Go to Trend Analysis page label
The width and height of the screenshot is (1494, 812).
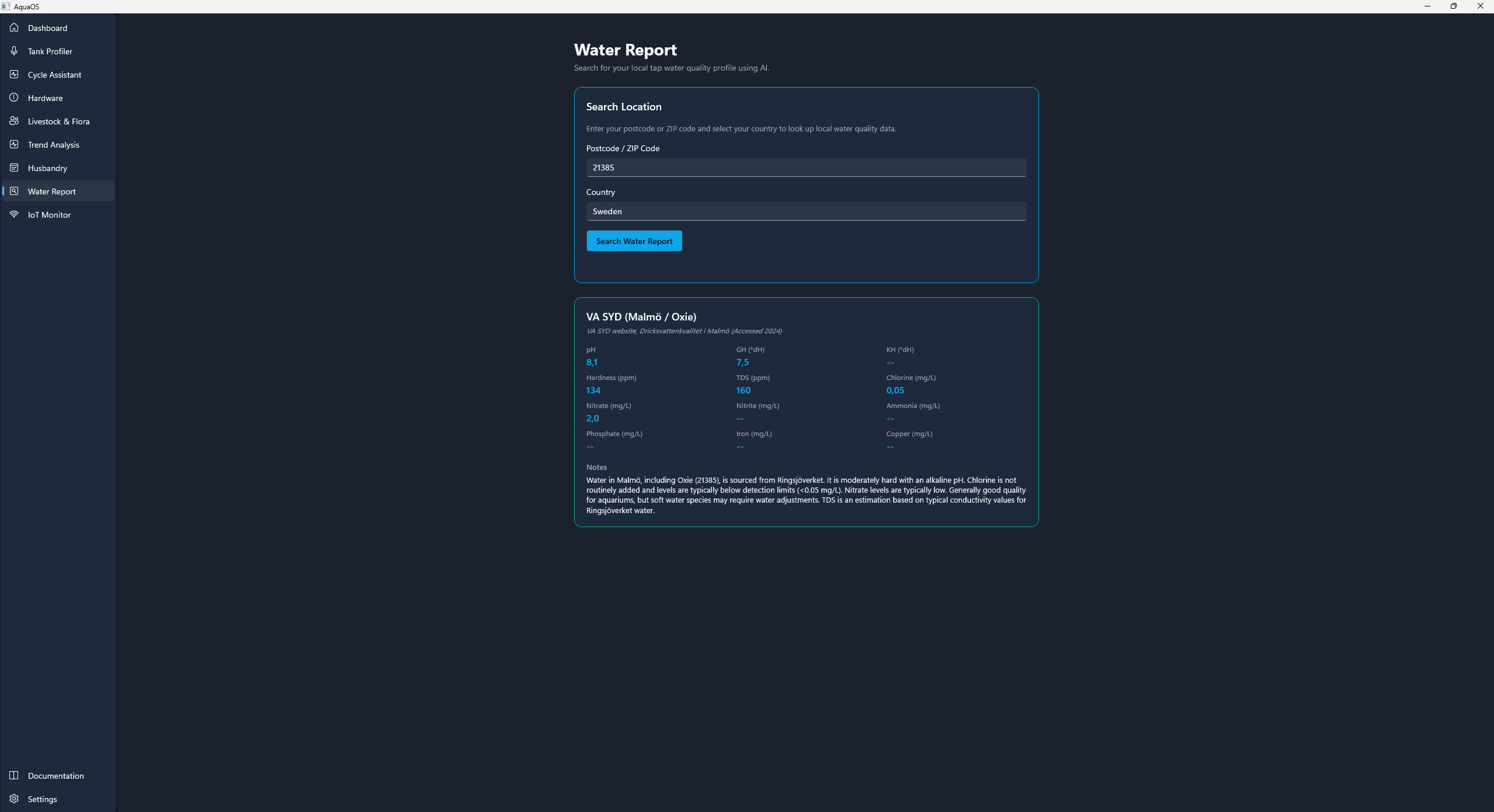tap(53, 145)
